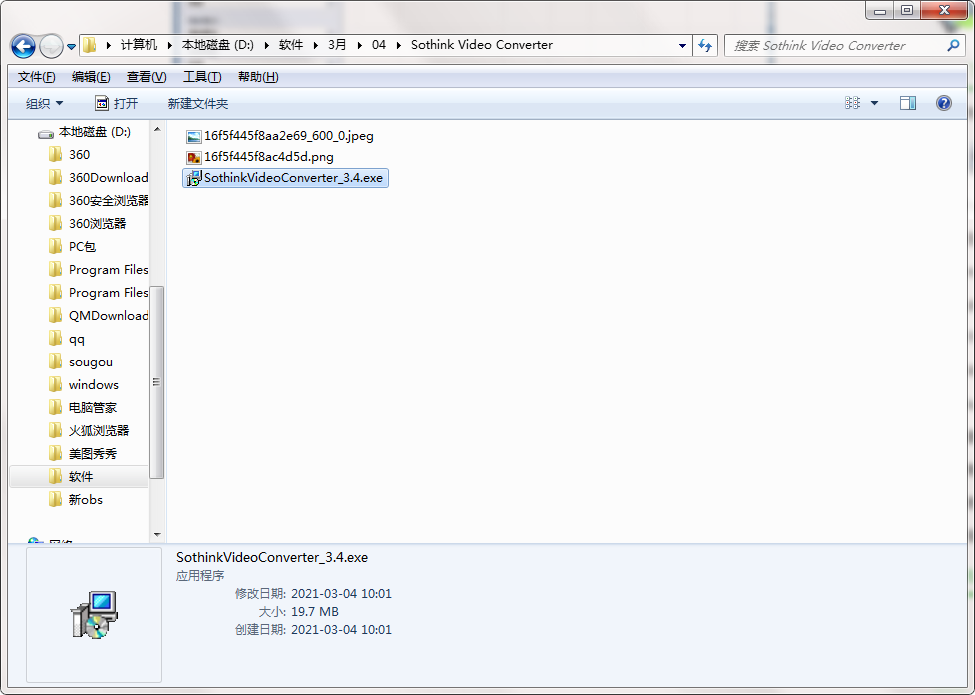
Task: Select the 新obs folder
Action: [86, 500]
